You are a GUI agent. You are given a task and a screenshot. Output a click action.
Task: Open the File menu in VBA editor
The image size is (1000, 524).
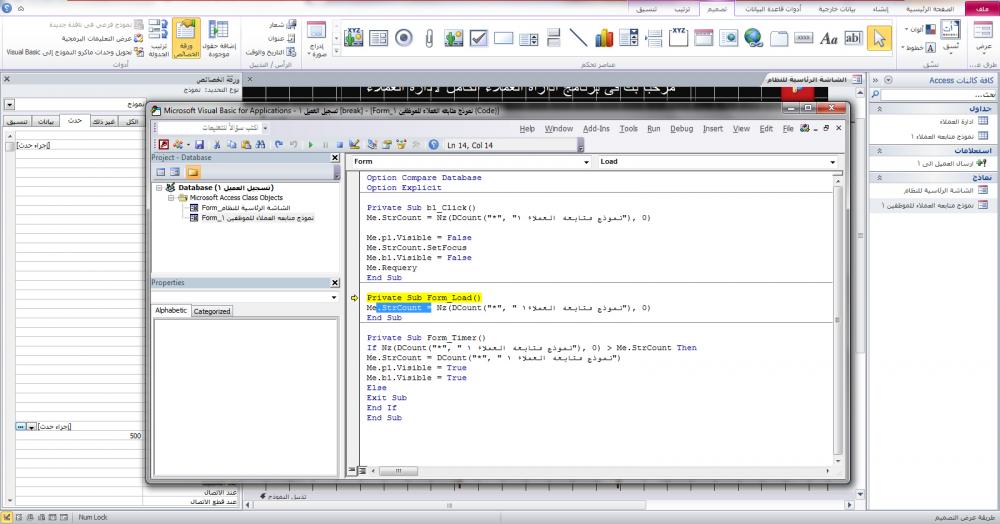pos(788,129)
